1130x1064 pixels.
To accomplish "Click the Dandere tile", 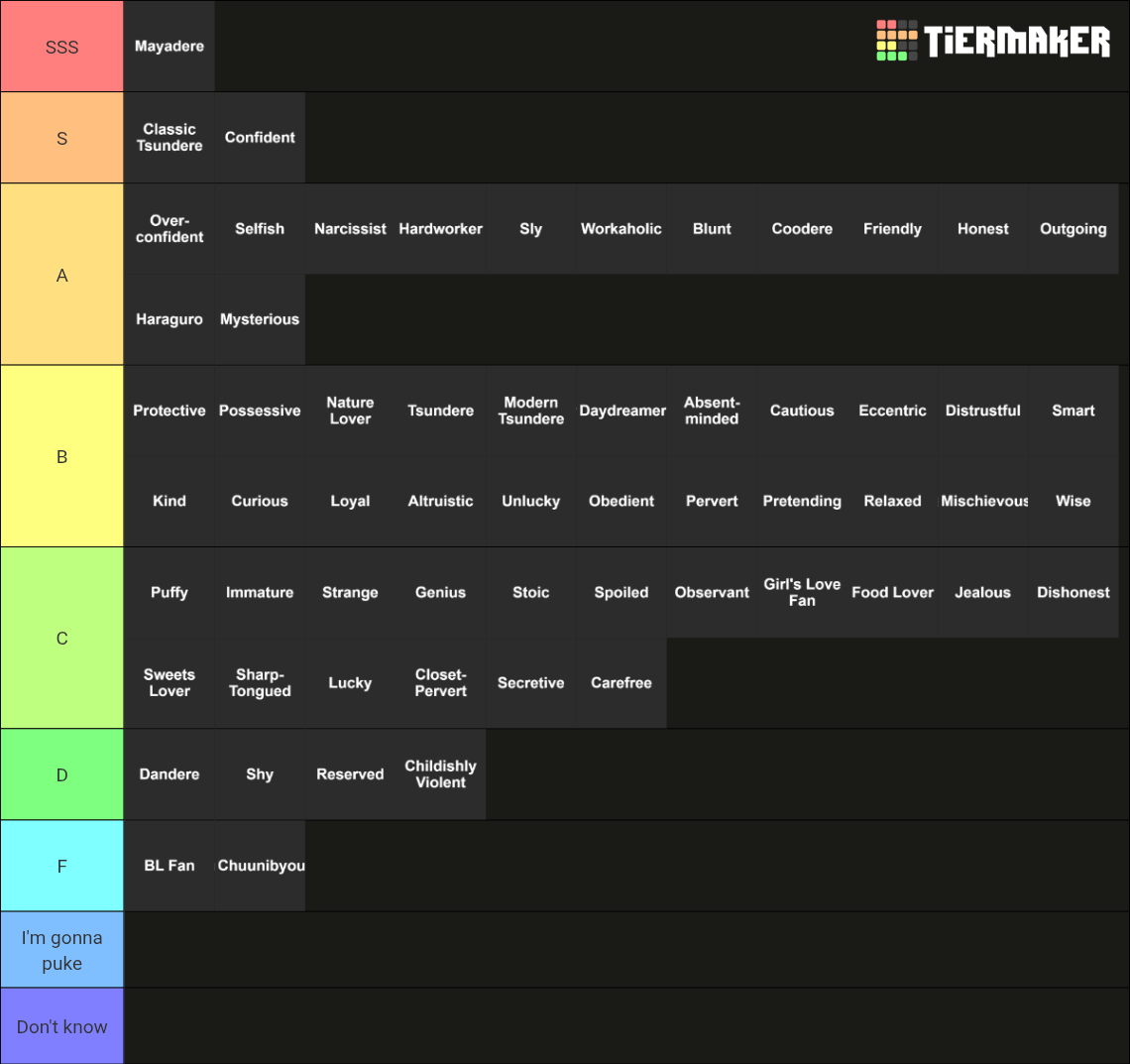I will pyautogui.click(x=169, y=774).
